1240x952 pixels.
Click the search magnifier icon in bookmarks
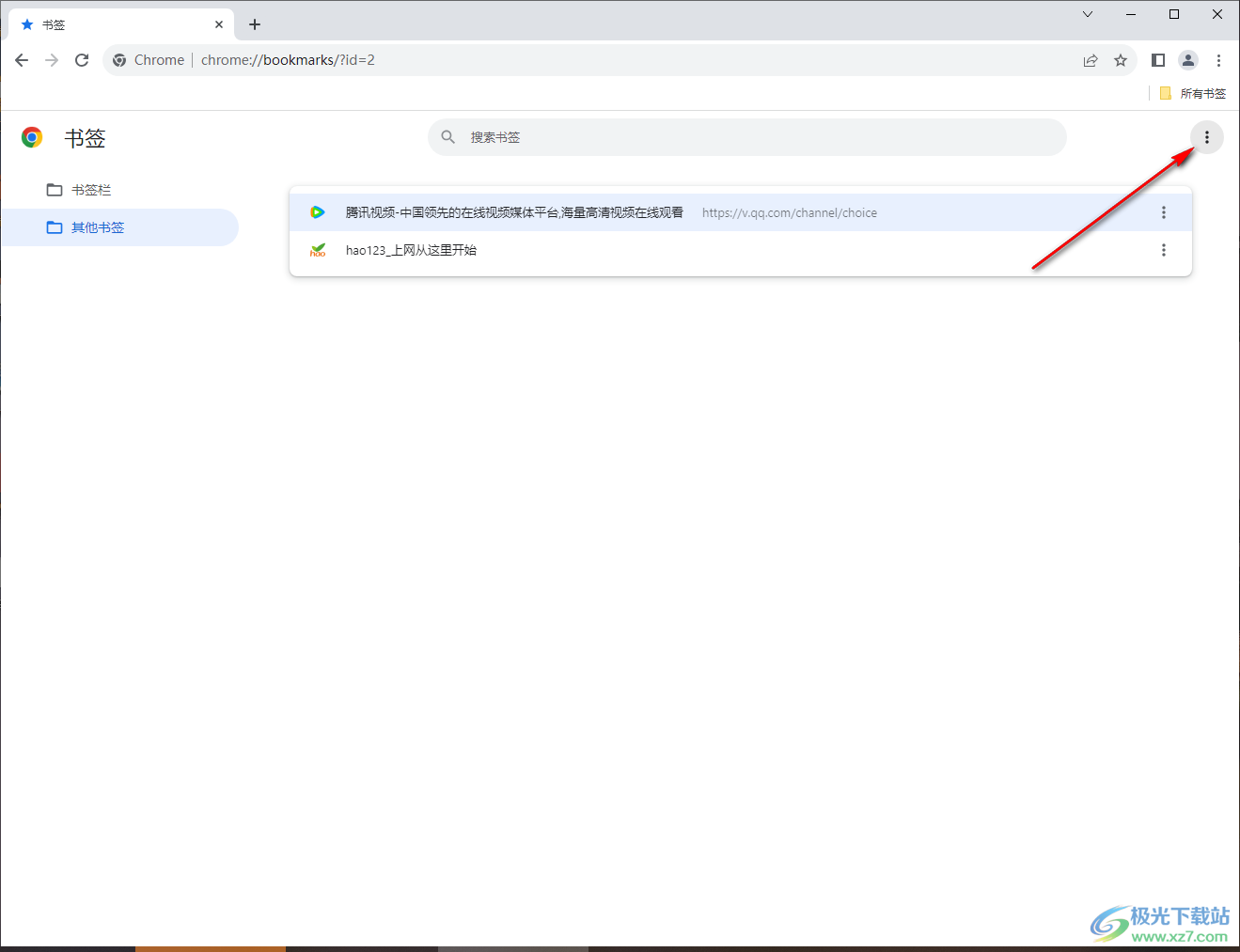(448, 137)
